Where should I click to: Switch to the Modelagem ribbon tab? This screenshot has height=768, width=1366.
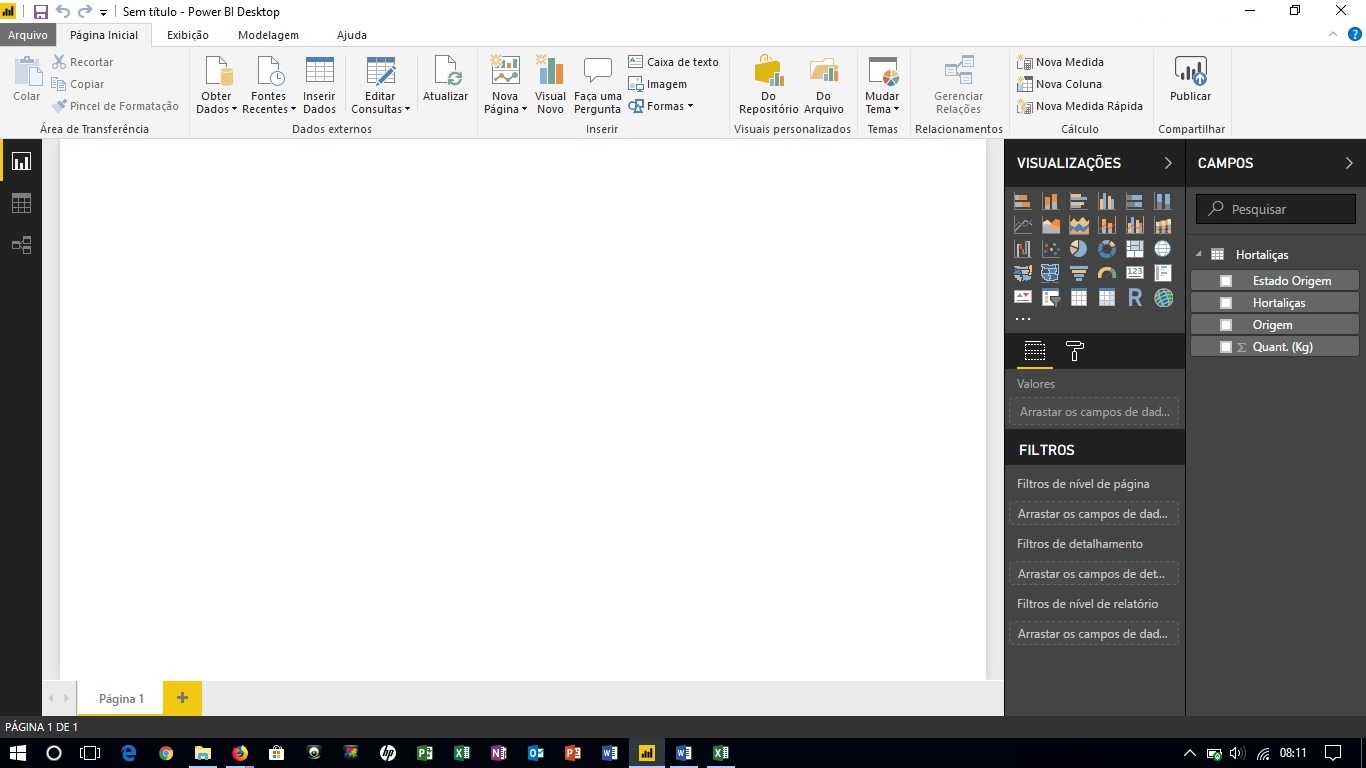click(x=267, y=34)
